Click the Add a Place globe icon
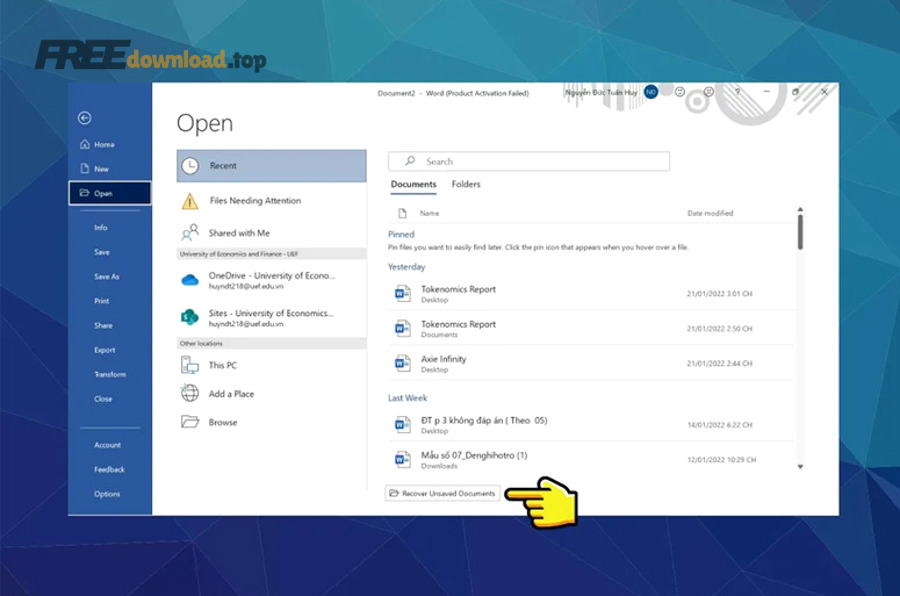This screenshot has height=596, width=900. pyautogui.click(x=189, y=393)
